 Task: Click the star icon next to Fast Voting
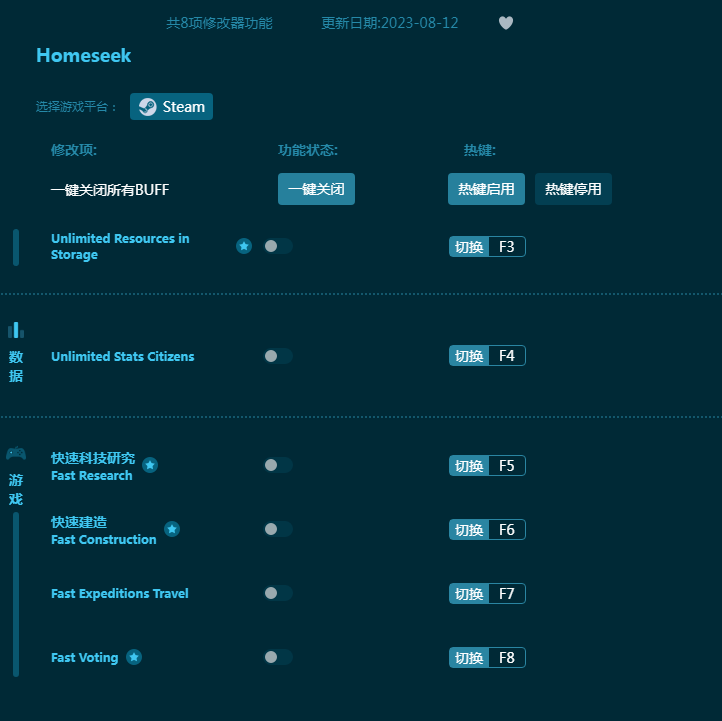pyautogui.click(x=134, y=657)
